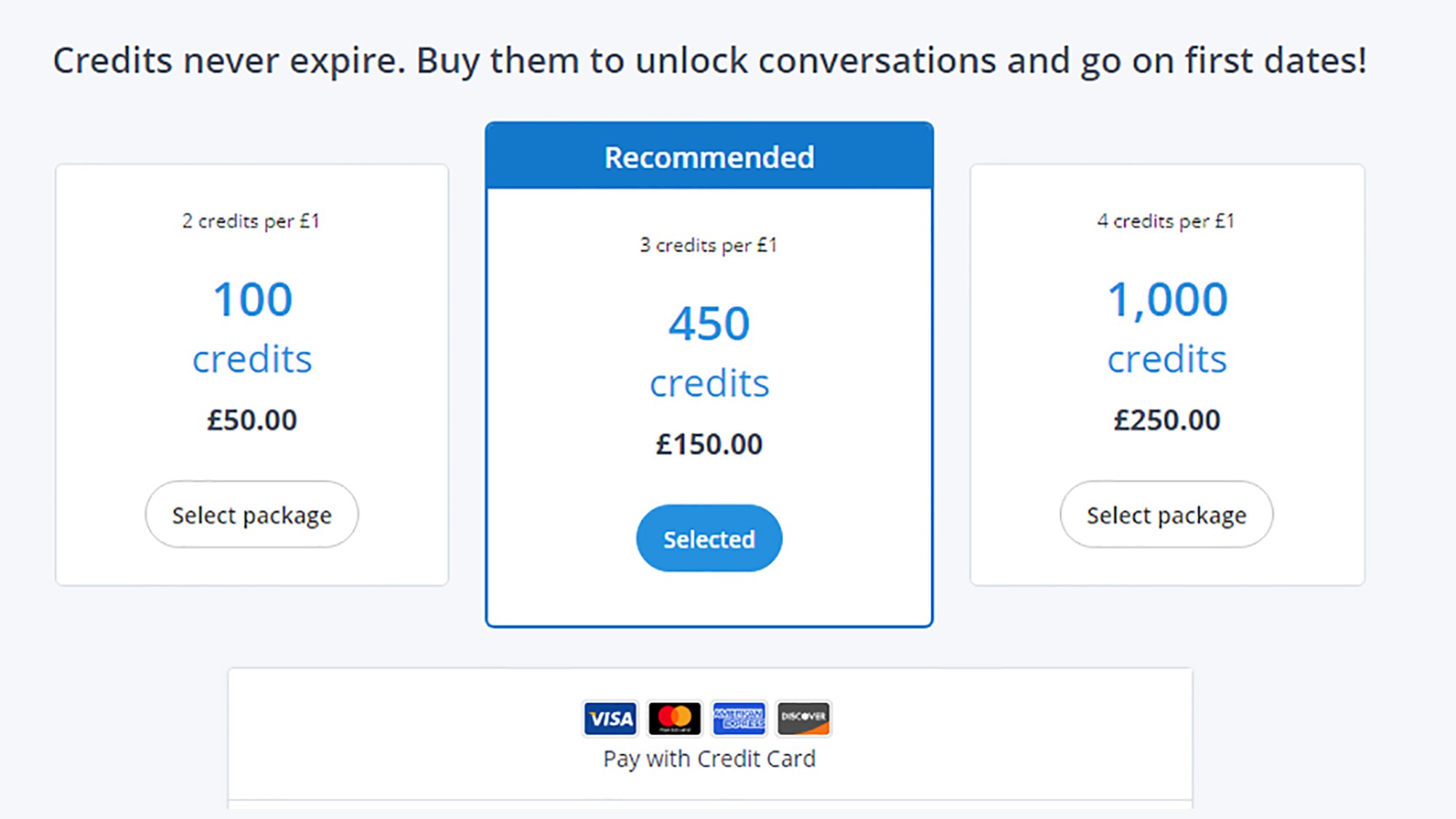Click the Mastercard logo icon

tap(674, 719)
